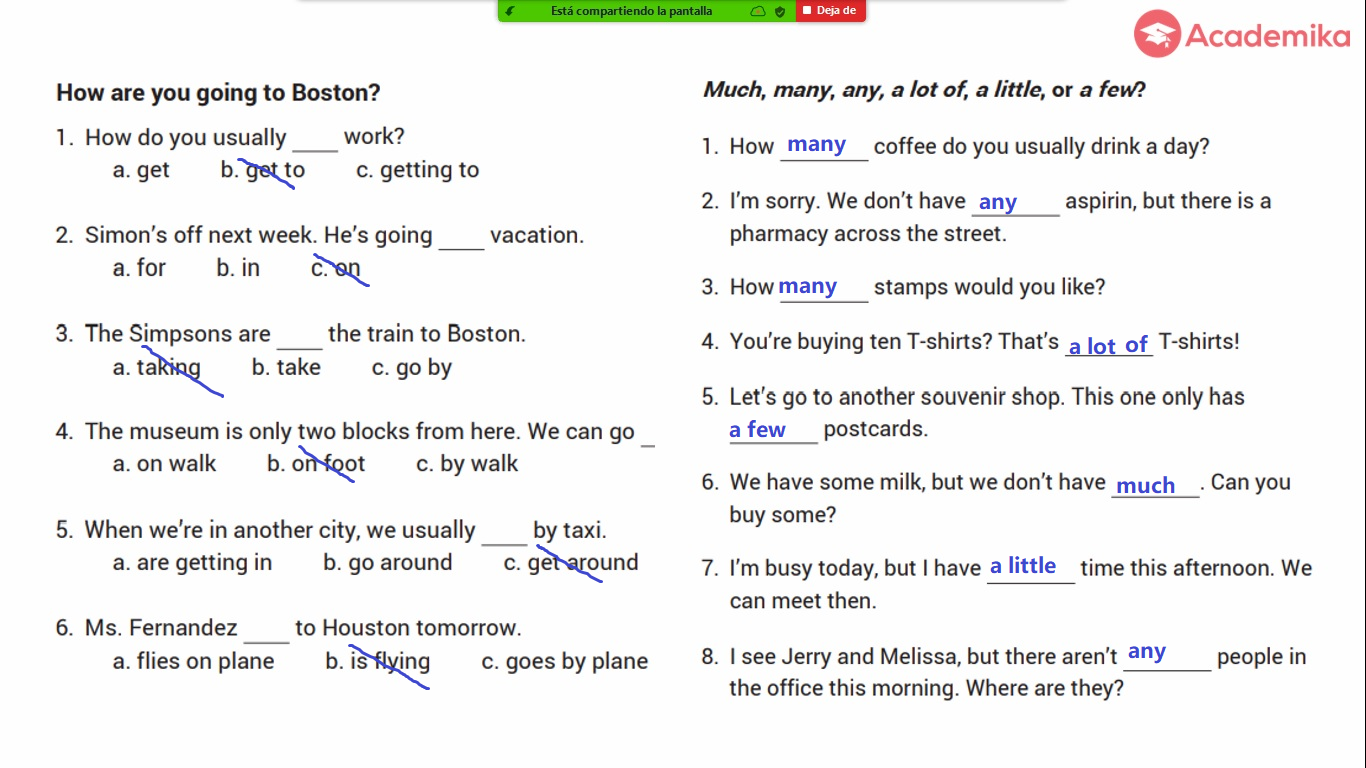Click the red 'Deja de' stop-sharing button
The width and height of the screenshot is (1366, 768).
pyautogui.click(x=830, y=11)
